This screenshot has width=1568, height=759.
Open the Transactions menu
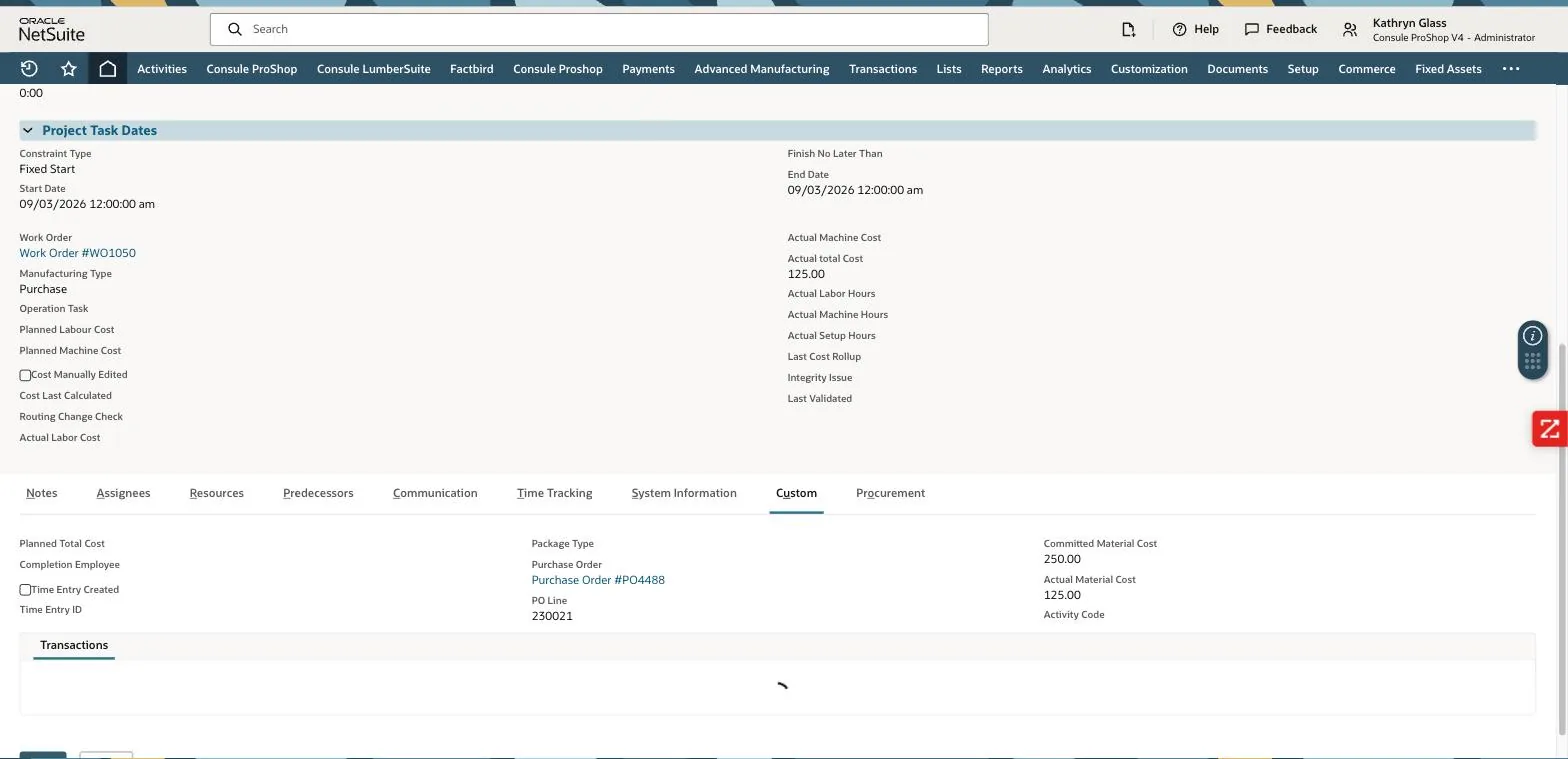coord(883,69)
